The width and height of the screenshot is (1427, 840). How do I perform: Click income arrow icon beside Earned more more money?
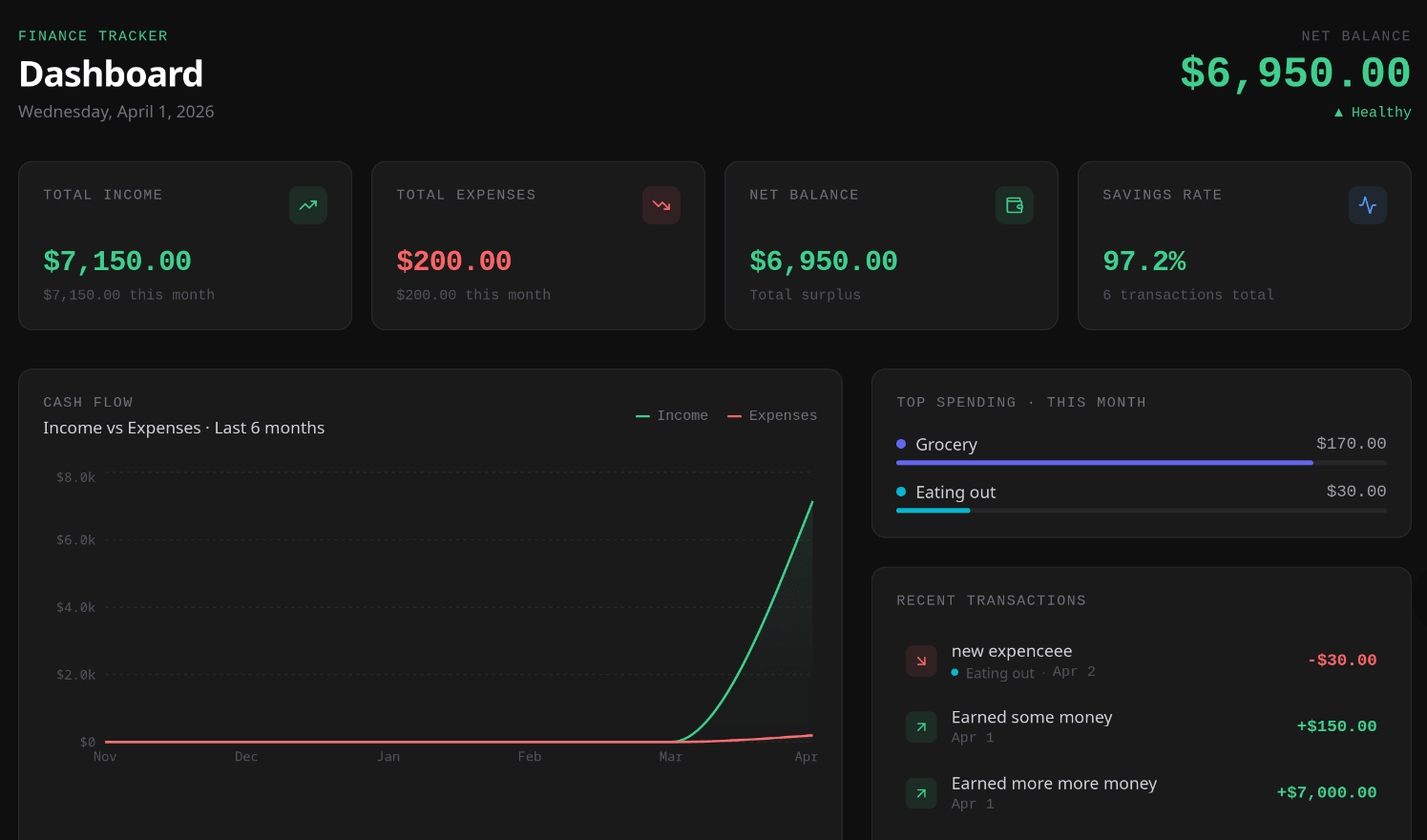tap(921, 793)
